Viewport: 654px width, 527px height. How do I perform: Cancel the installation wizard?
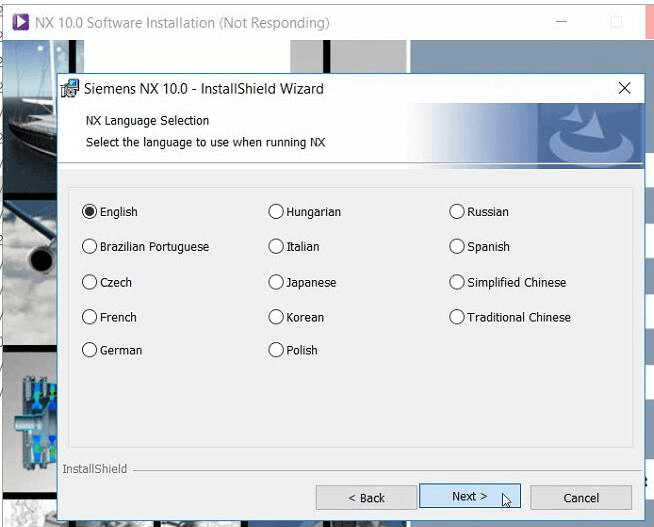point(580,498)
